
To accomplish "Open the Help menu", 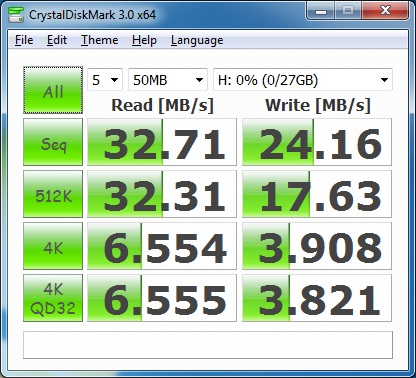I will pyautogui.click(x=144, y=40).
